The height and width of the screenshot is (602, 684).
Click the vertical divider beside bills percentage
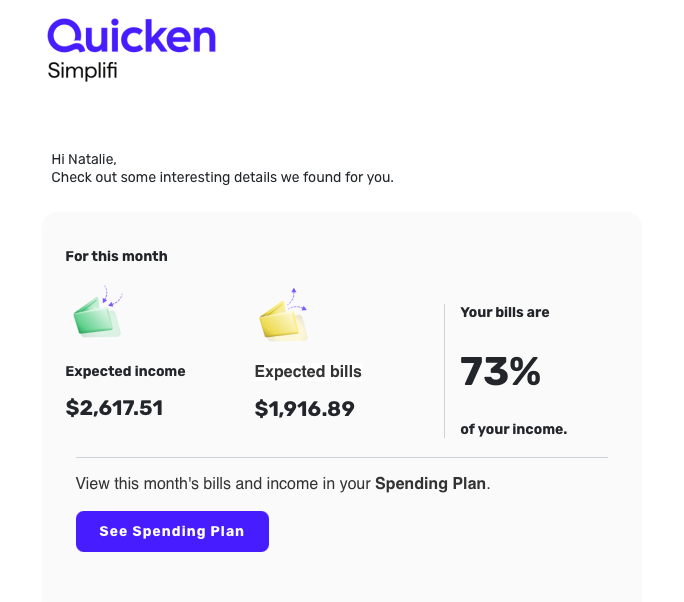pos(445,371)
